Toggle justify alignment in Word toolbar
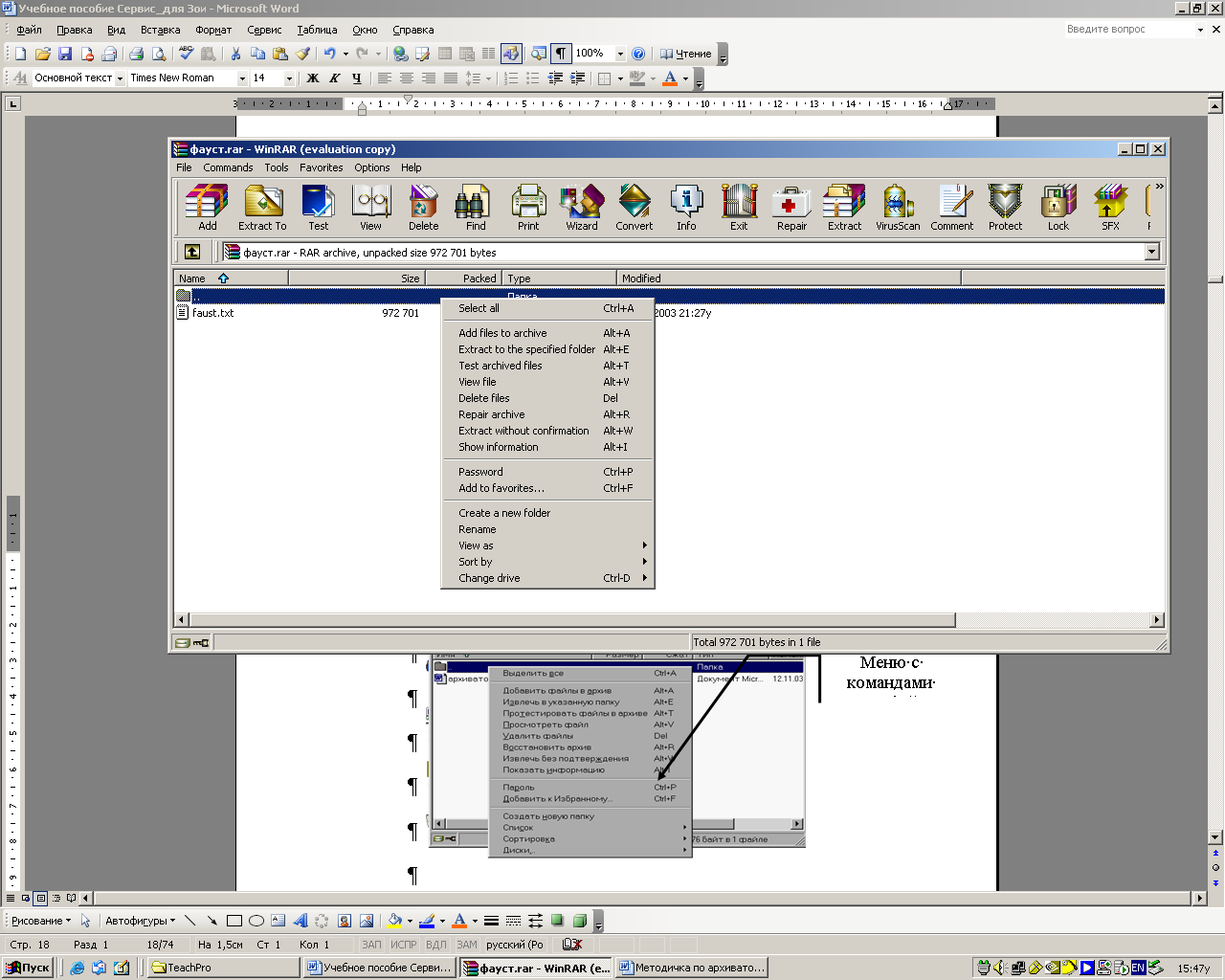The height and width of the screenshot is (980, 1225). coord(450,78)
